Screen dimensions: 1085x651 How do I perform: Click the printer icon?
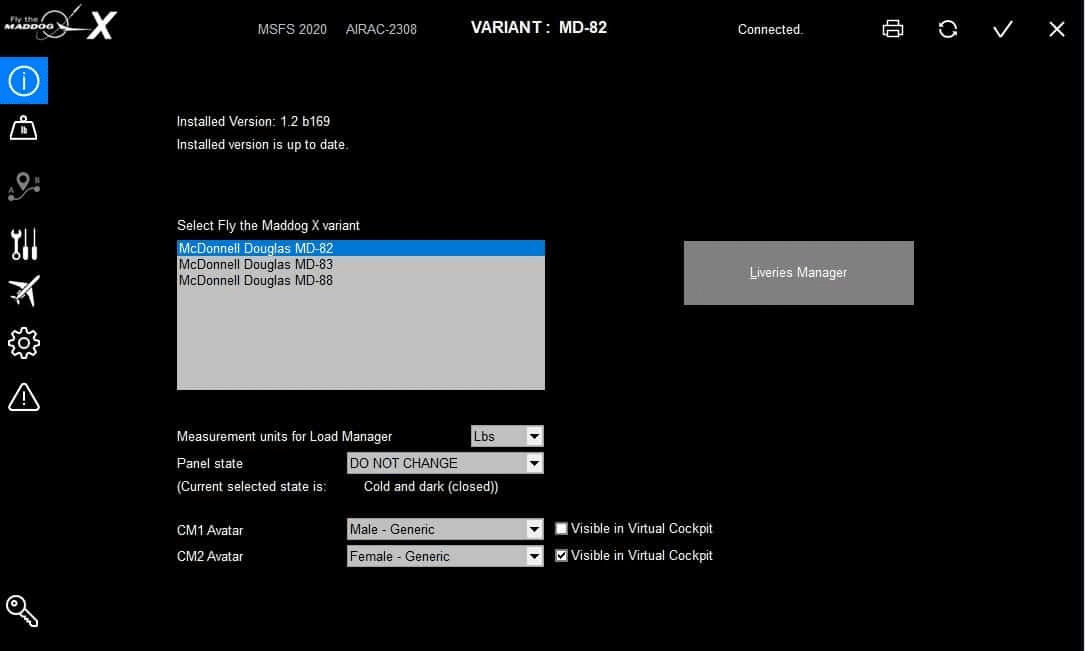point(893,29)
